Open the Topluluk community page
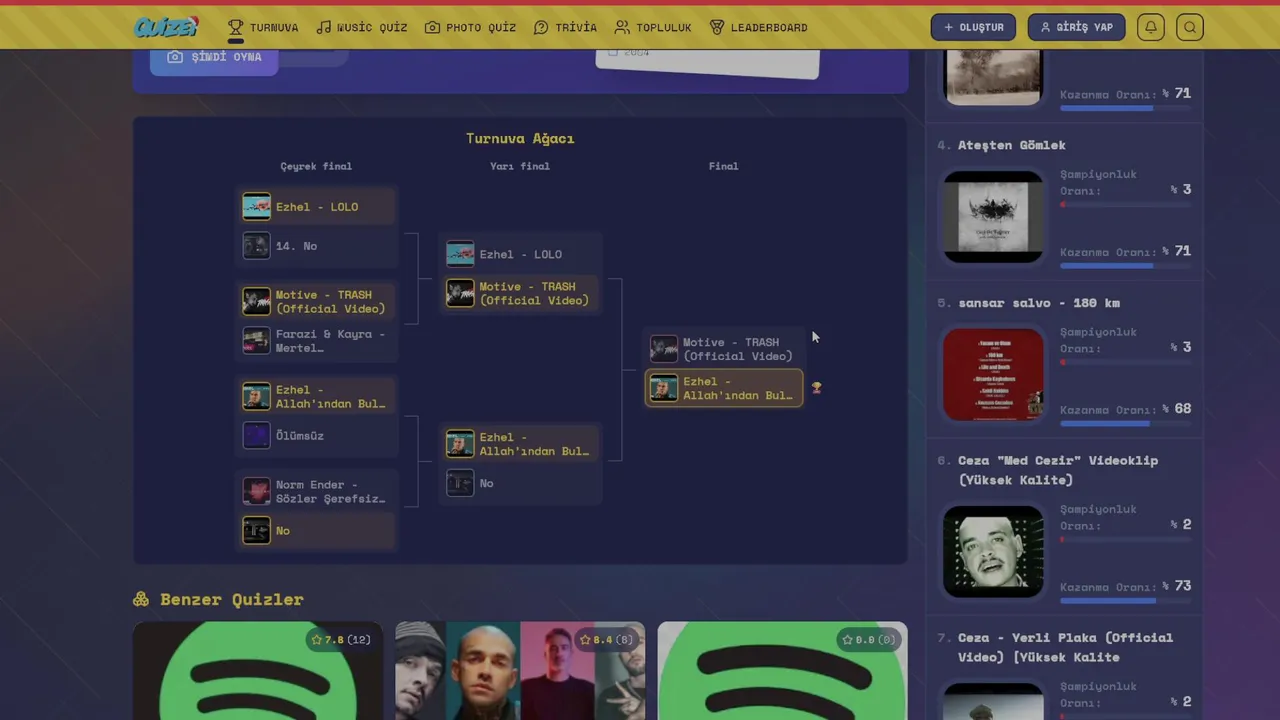This screenshot has height=720, width=1280. pyautogui.click(x=653, y=27)
